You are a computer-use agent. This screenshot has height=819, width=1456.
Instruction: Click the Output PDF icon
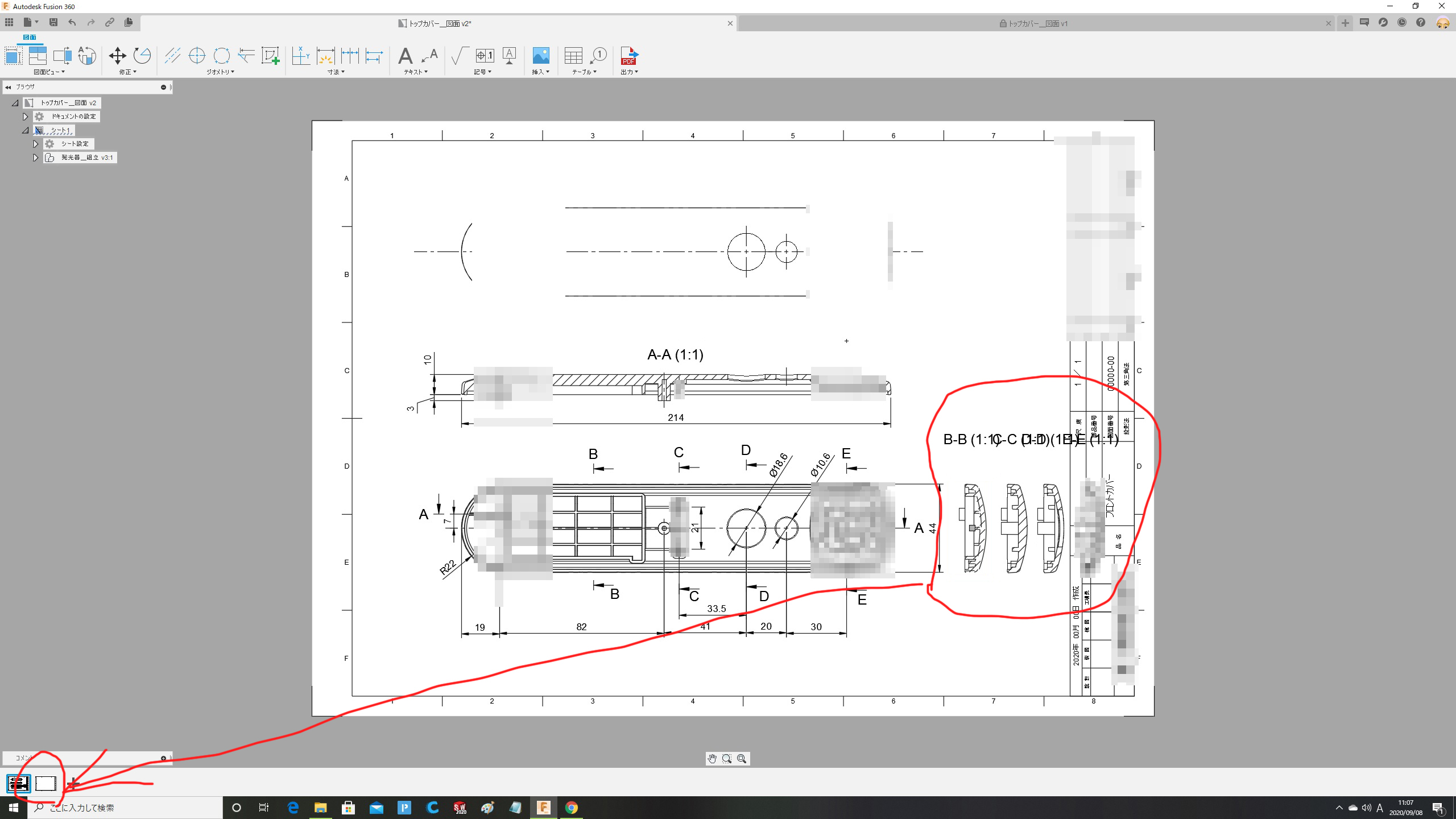coord(629,56)
